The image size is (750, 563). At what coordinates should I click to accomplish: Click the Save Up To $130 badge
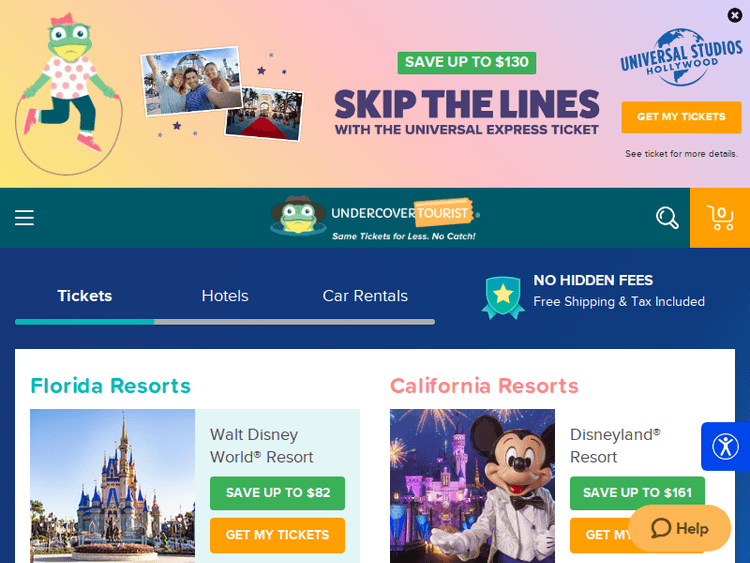coord(467,63)
